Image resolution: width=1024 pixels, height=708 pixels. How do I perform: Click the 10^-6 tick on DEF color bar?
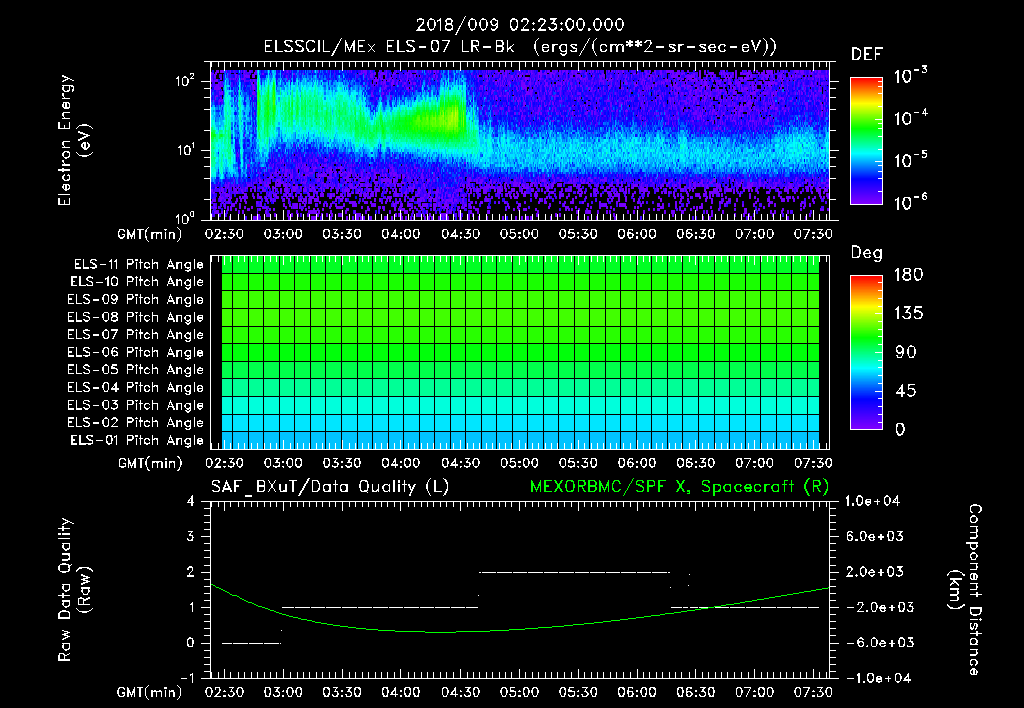(x=910, y=202)
